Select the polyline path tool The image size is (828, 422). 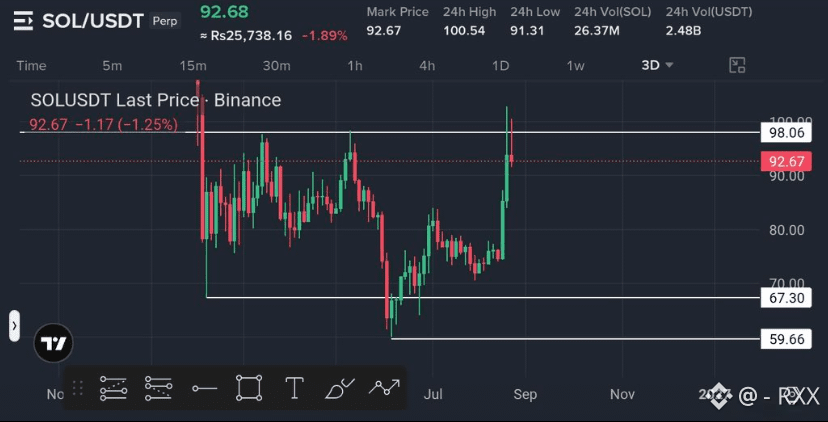tap(384, 388)
